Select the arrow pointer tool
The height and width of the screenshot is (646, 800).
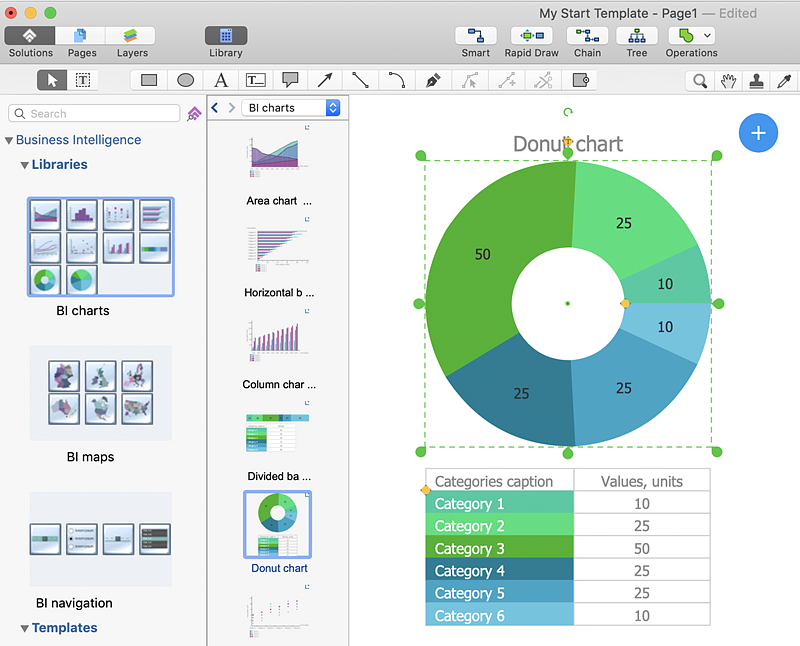[x=52, y=80]
